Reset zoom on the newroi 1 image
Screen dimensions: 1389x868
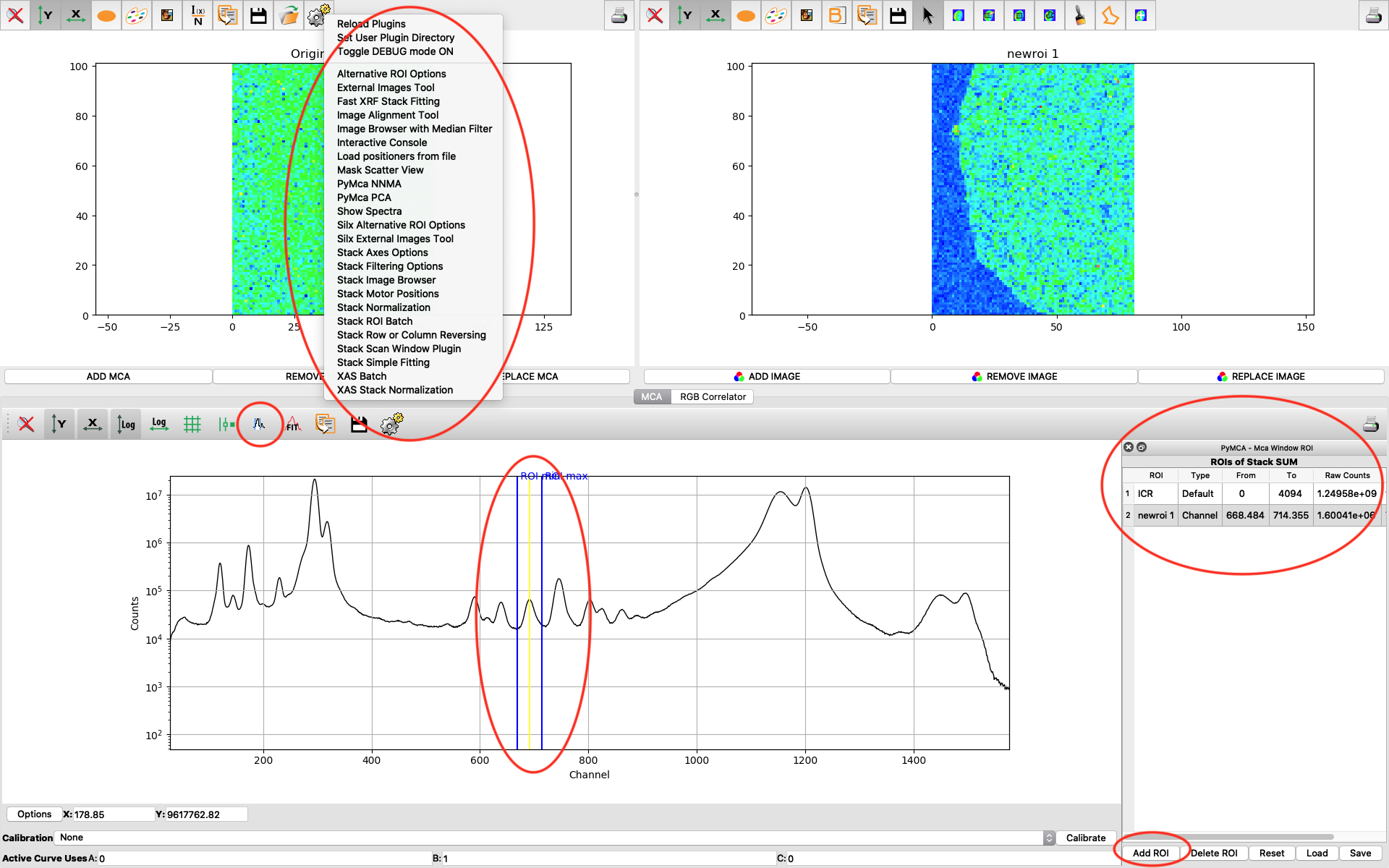click(x=655, y=15)
